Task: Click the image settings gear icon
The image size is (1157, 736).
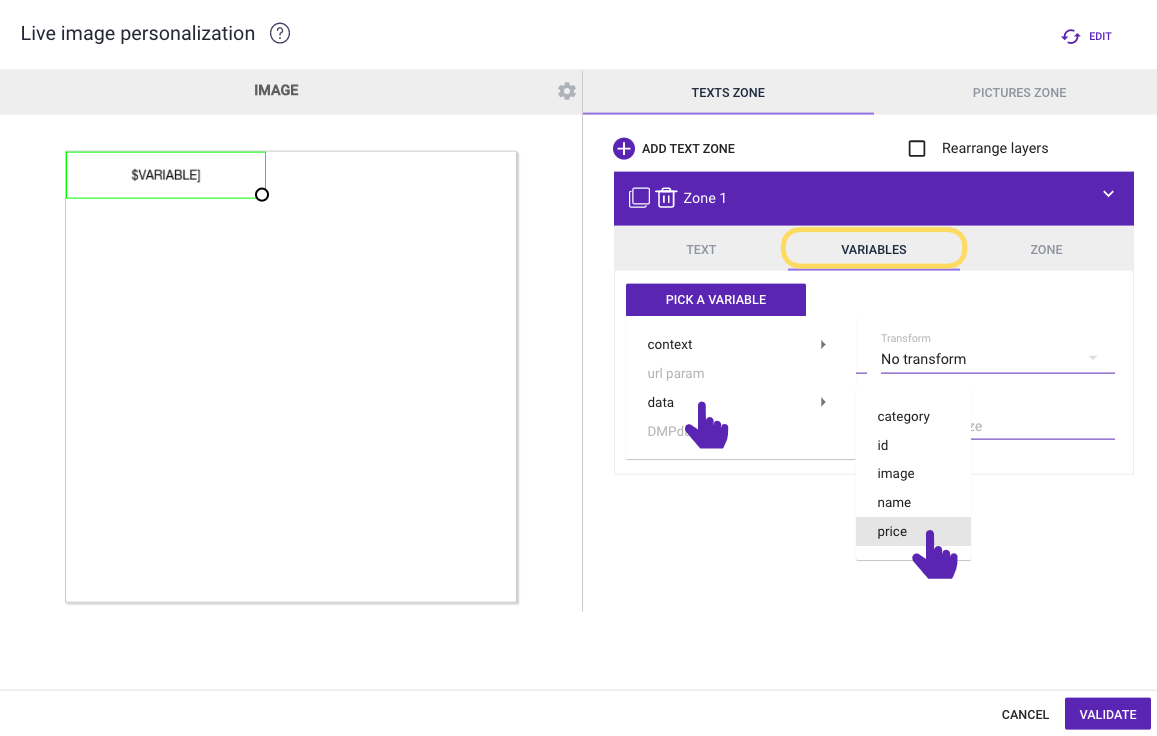Action: coord(567,91)
